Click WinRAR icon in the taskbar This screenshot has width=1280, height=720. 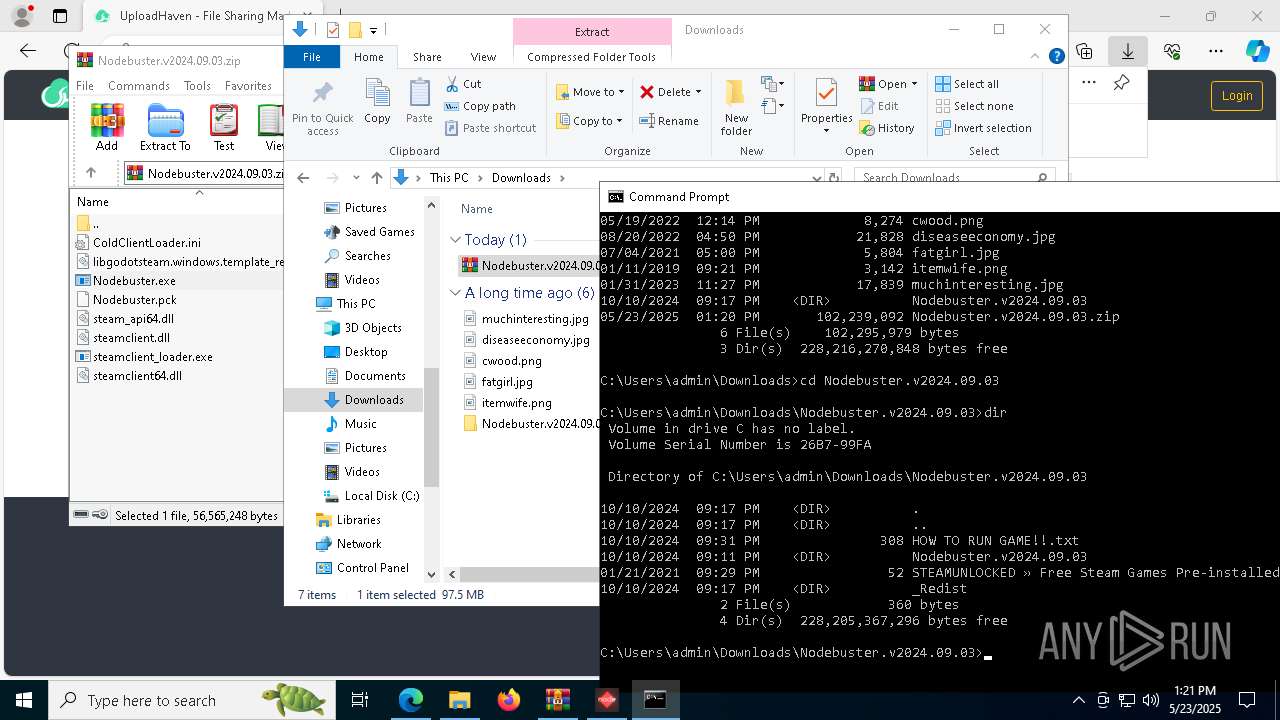tap(557, 700)
